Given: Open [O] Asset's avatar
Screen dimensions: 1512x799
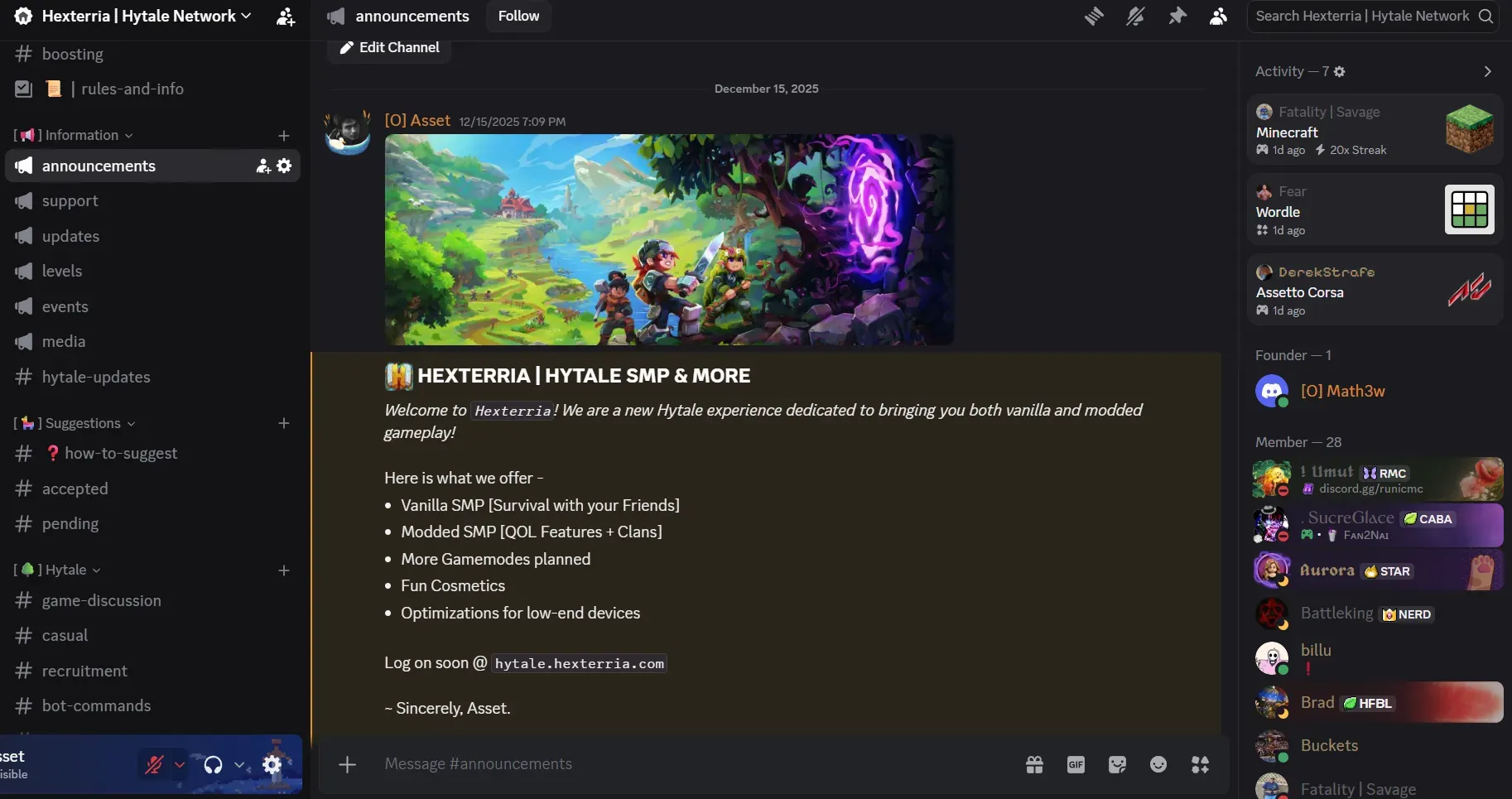Looking at the screenshot, I should pos(347,132).
